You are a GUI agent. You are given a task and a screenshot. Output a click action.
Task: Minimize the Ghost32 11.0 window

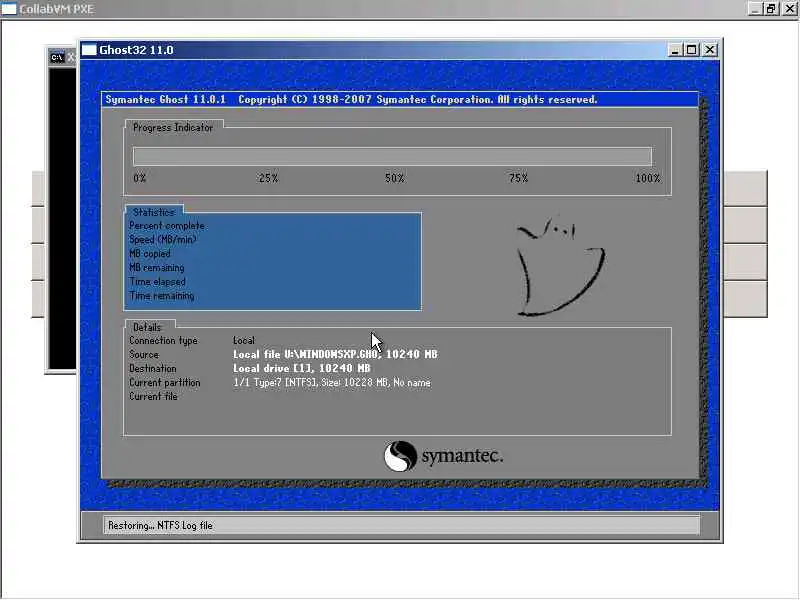pos(674,50)
